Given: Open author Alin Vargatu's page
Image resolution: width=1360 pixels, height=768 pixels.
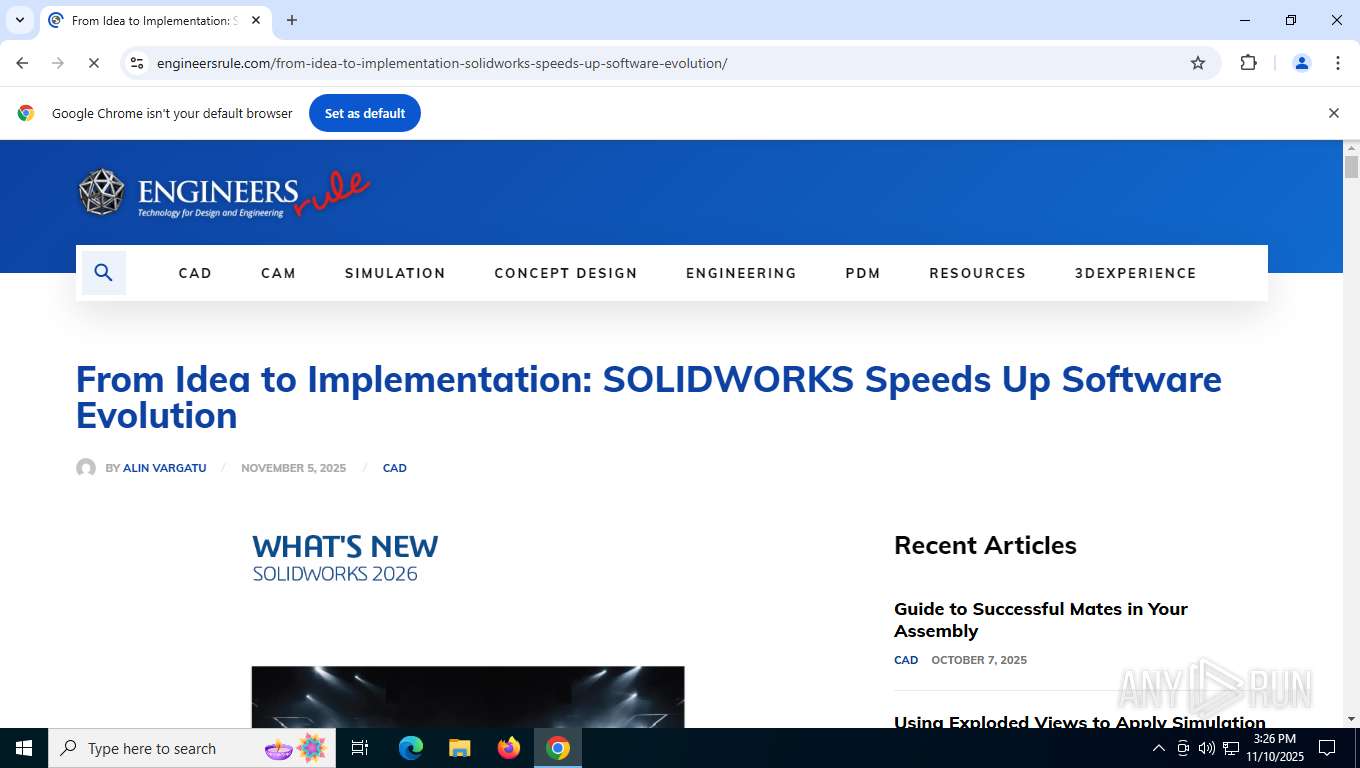Looking at the screenshot, I should (x=164, y=468).
